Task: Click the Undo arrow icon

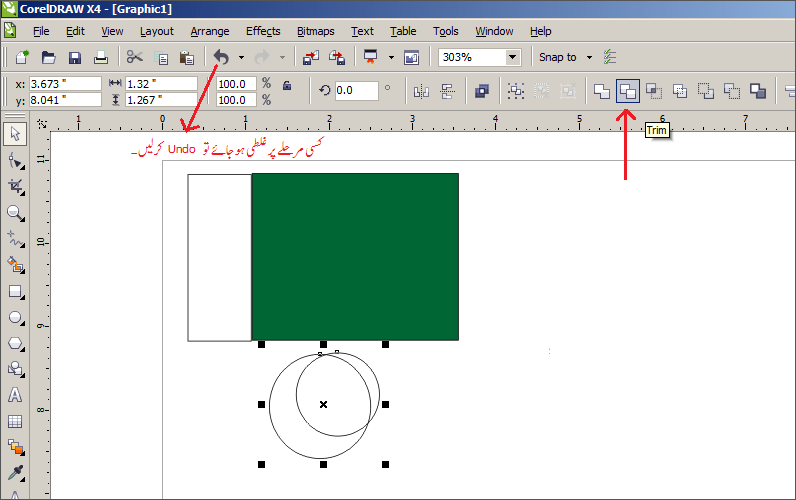Action: pos(221,57)
